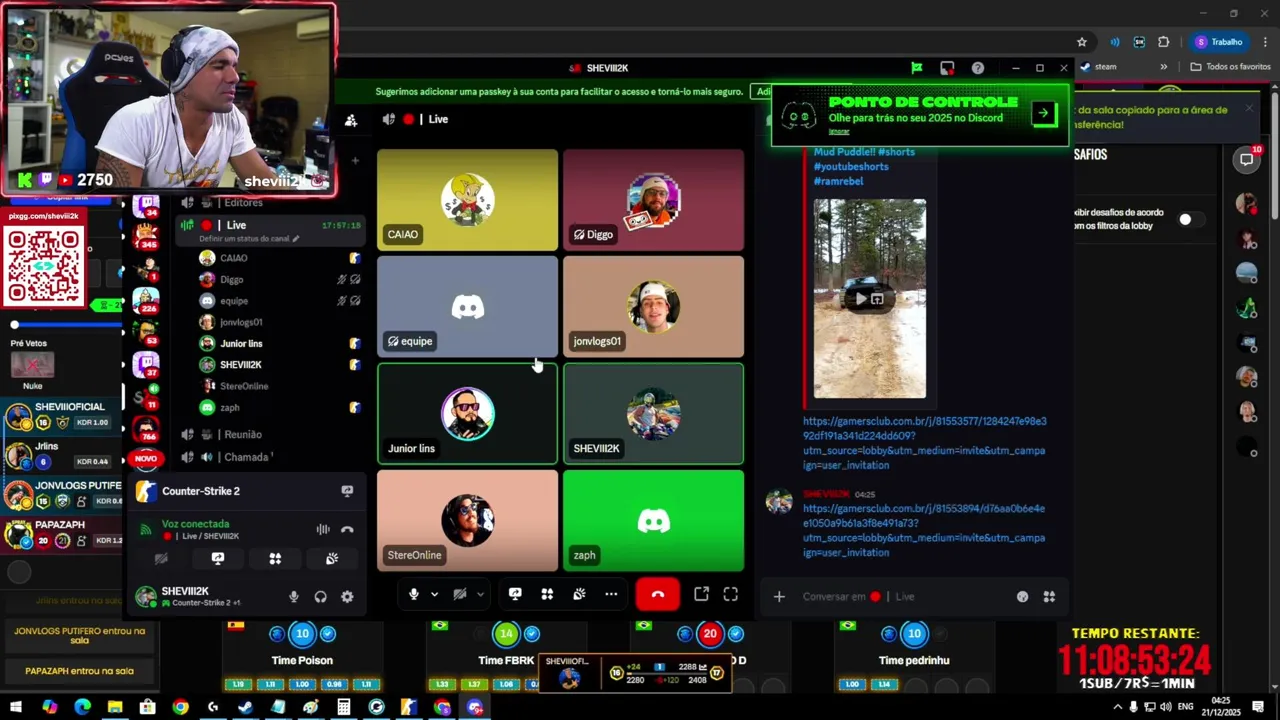This screenshot has width=1280, height=720.
Task: Open Discord taskbar icon
Action: point(475,707)
